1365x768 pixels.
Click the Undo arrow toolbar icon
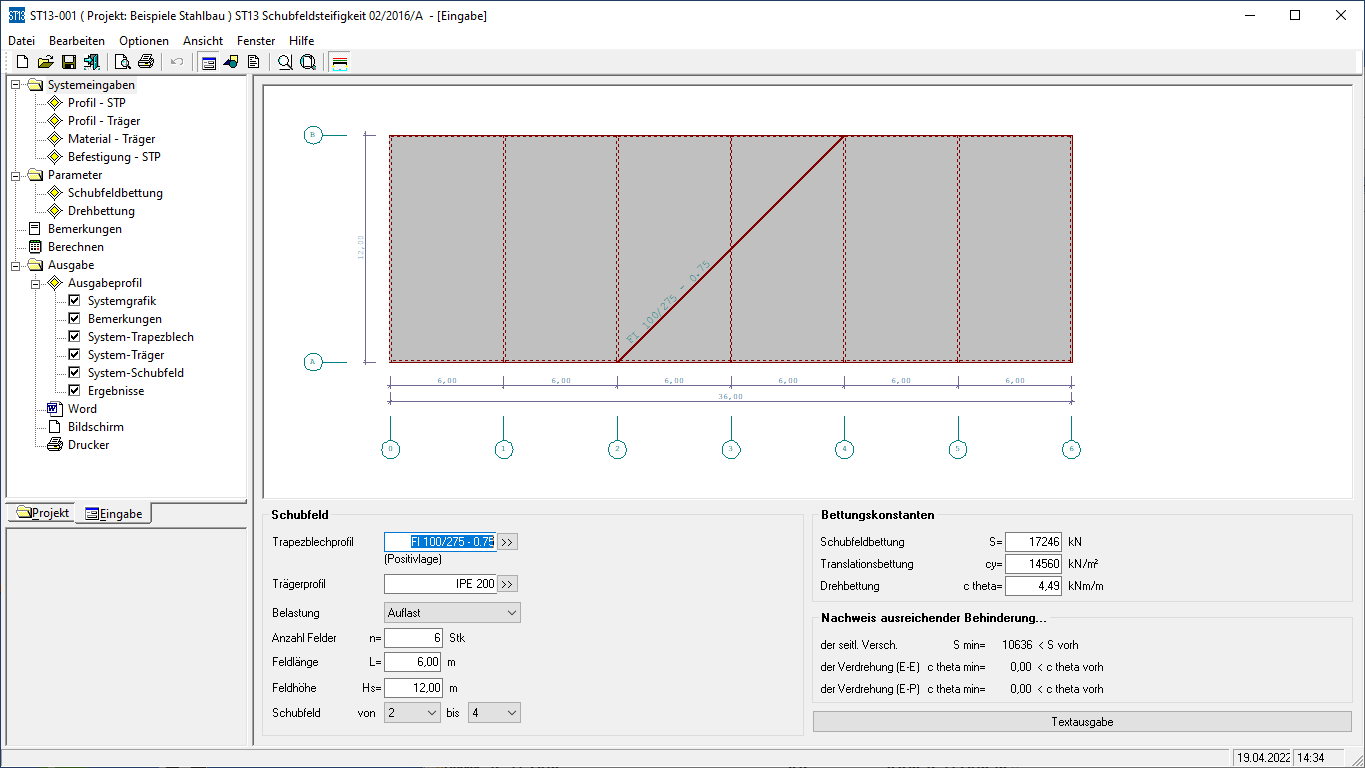click(177, 62)
